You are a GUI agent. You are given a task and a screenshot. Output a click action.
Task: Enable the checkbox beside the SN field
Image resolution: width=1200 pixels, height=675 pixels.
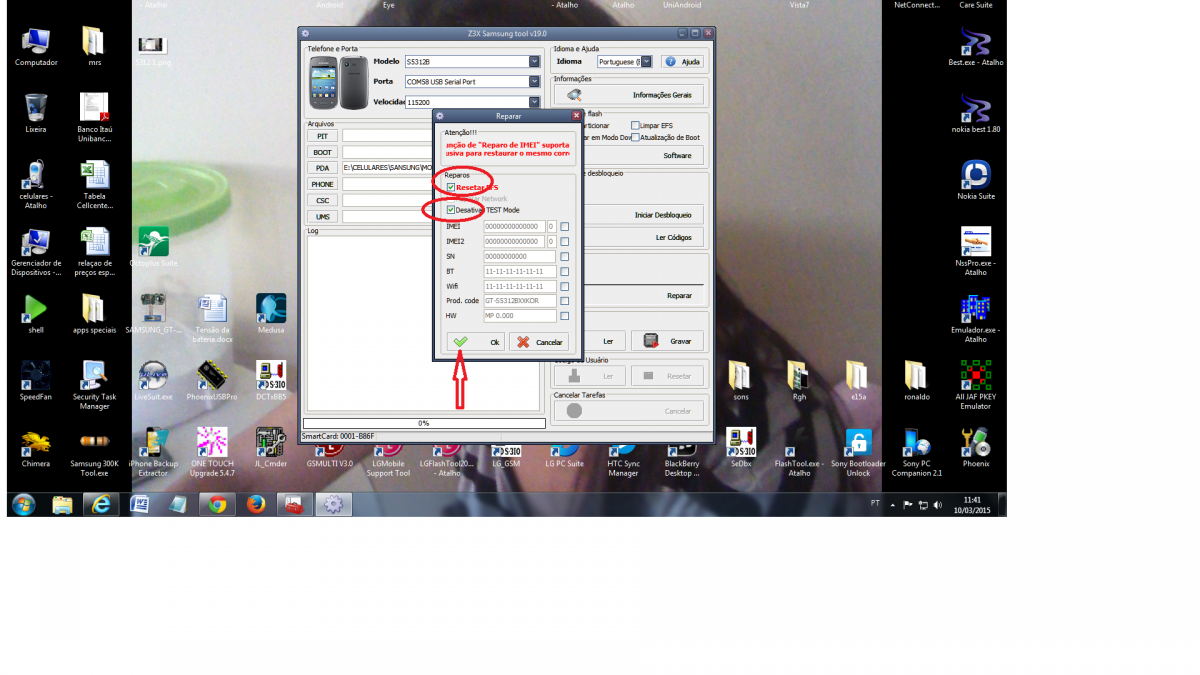(565, 257)
